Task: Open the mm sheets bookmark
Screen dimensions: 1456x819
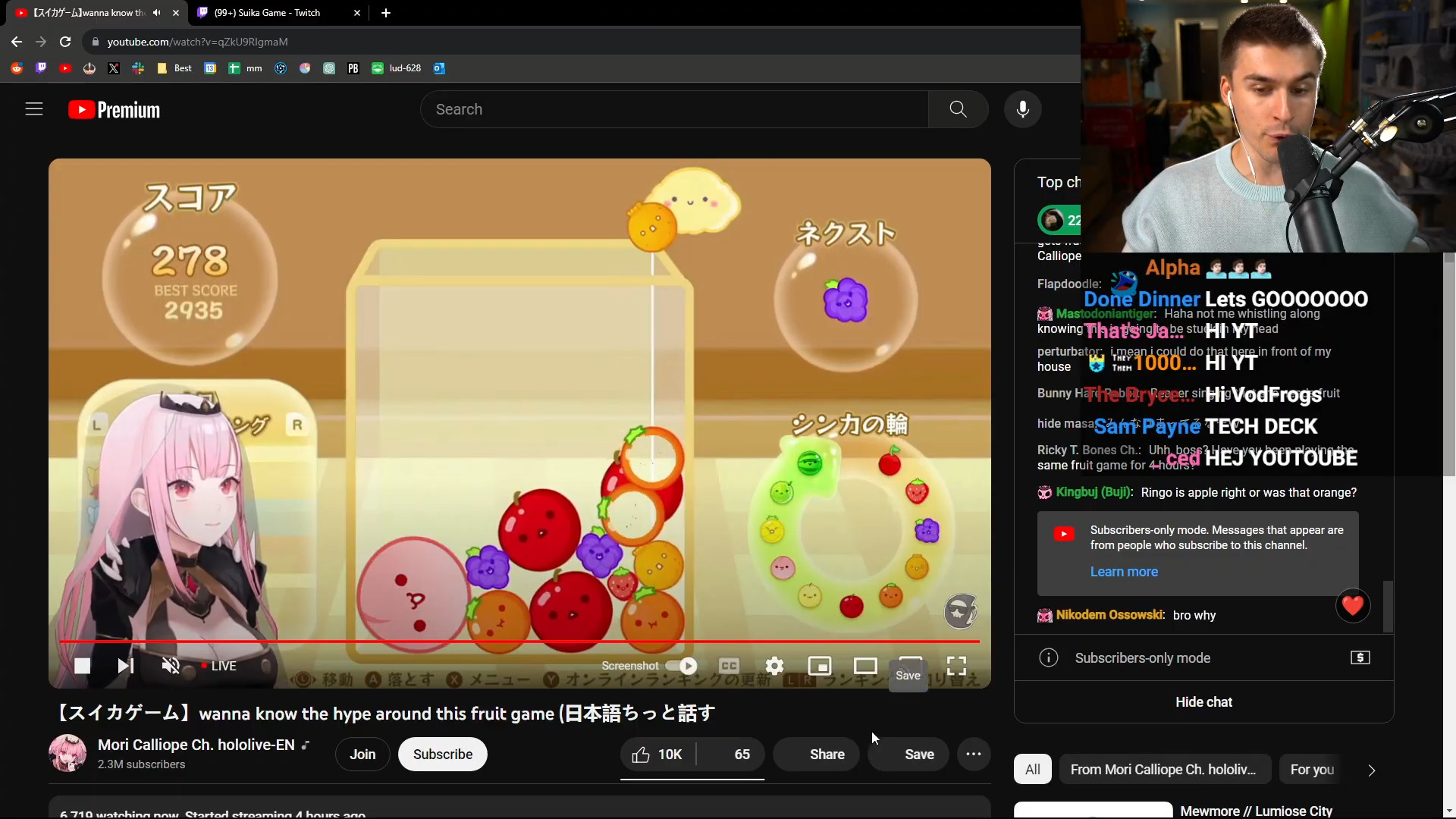Action: [x=245, y=68]
